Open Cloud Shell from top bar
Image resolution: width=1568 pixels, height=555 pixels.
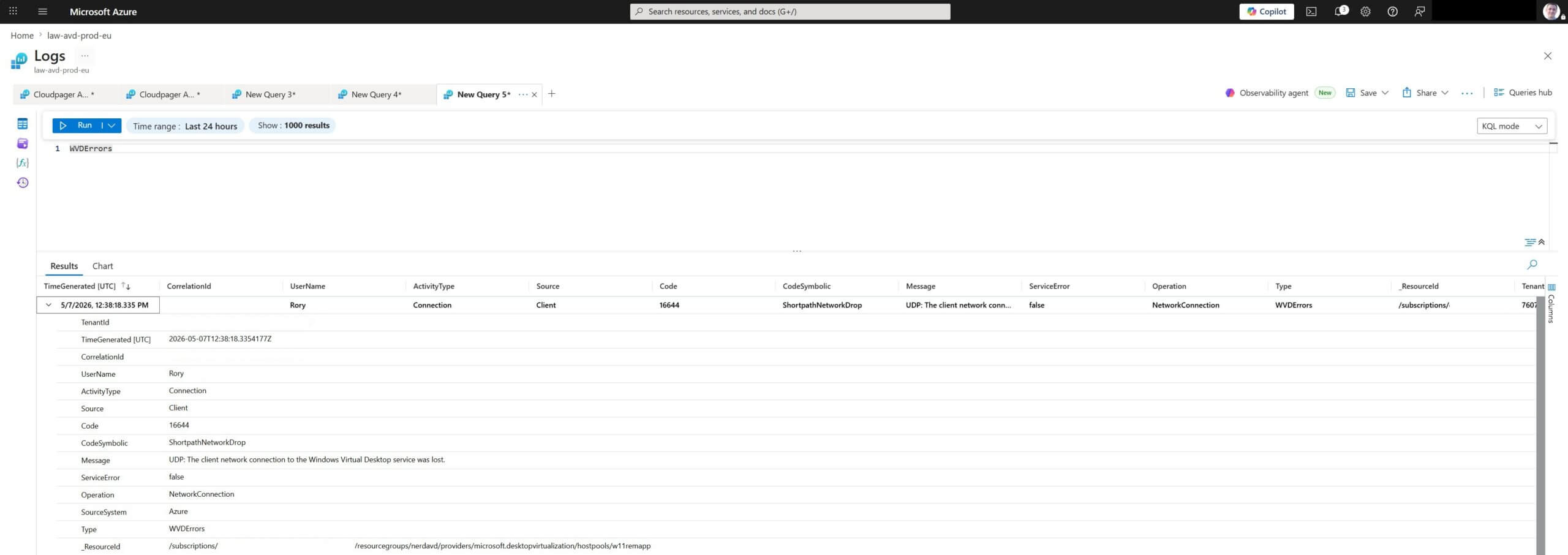1311,11
